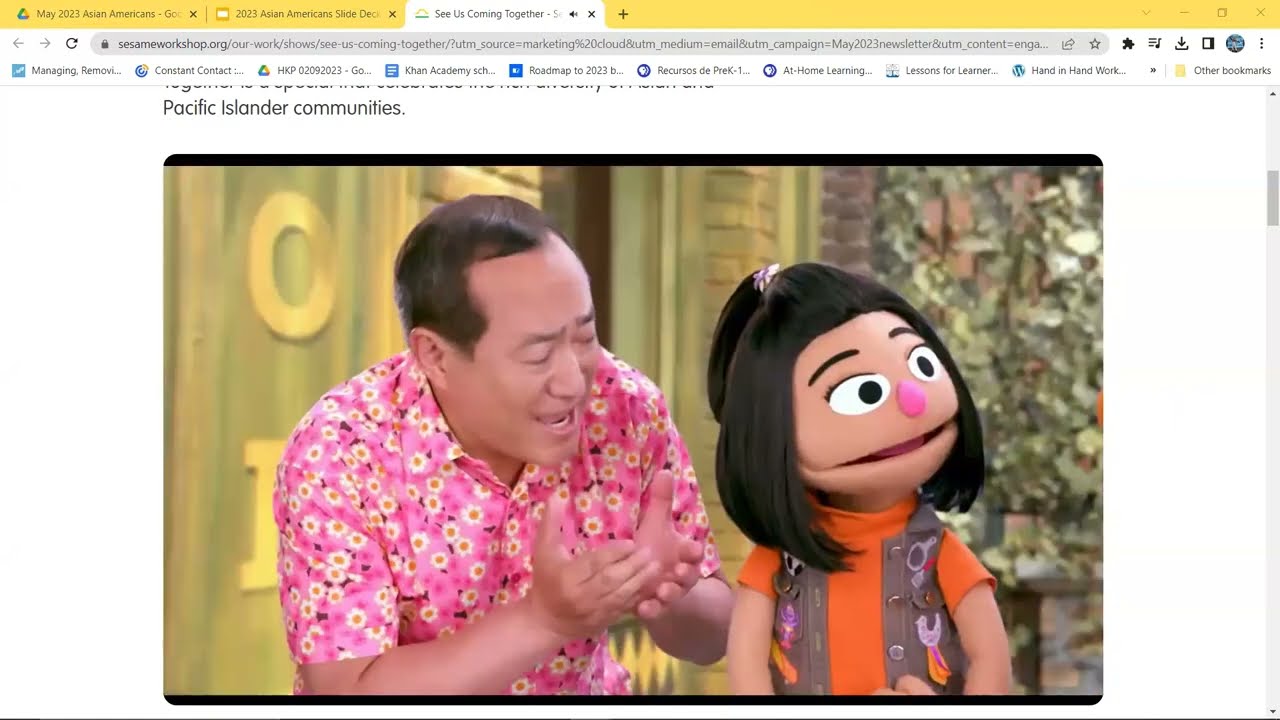This screenshot has height=720, width=1280.
Task: Open the At-Home Learning bookmark
Action: click(818, 71)
